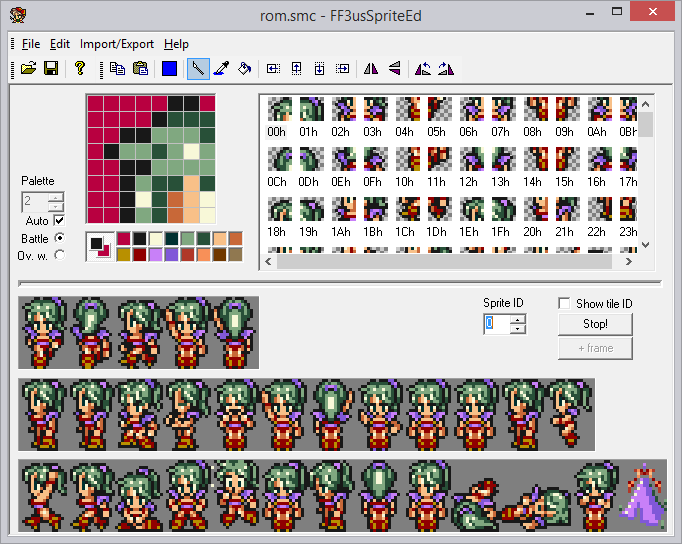Screen dimensions: 682x544
Task: Click the vertical scrollbar thumb of tile list
Action: tap(646, 124)
